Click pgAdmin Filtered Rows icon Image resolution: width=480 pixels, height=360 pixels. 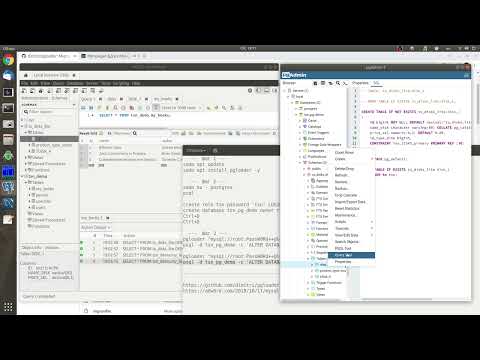[330, 83]
